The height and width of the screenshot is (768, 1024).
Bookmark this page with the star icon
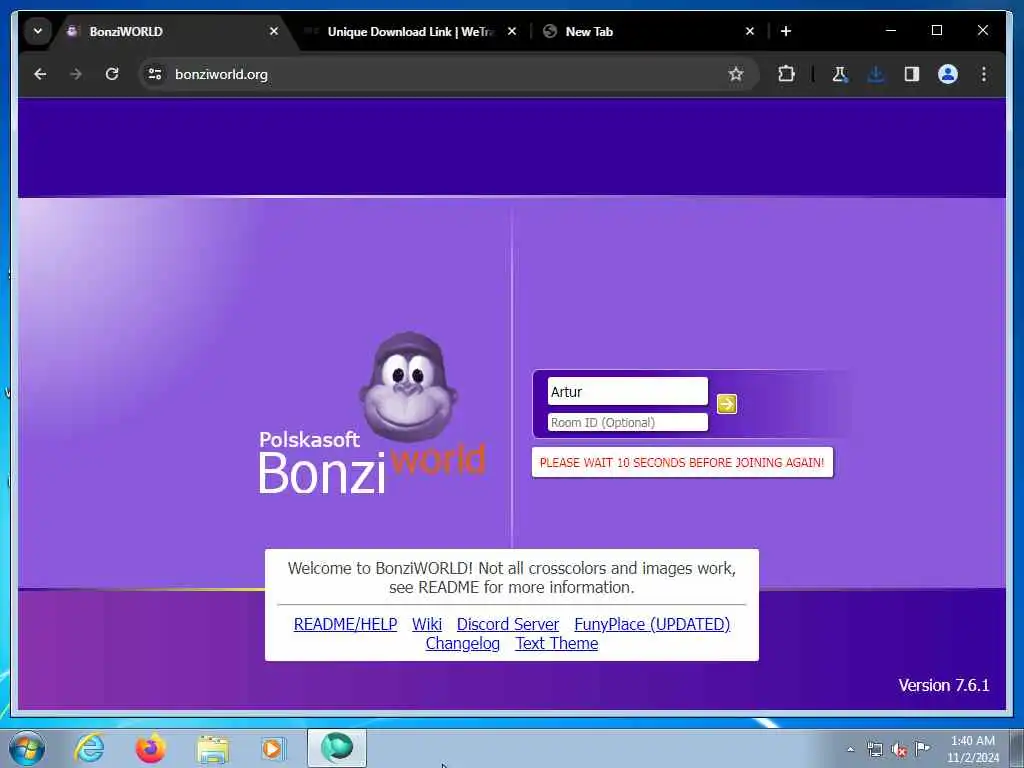[736, 74]
